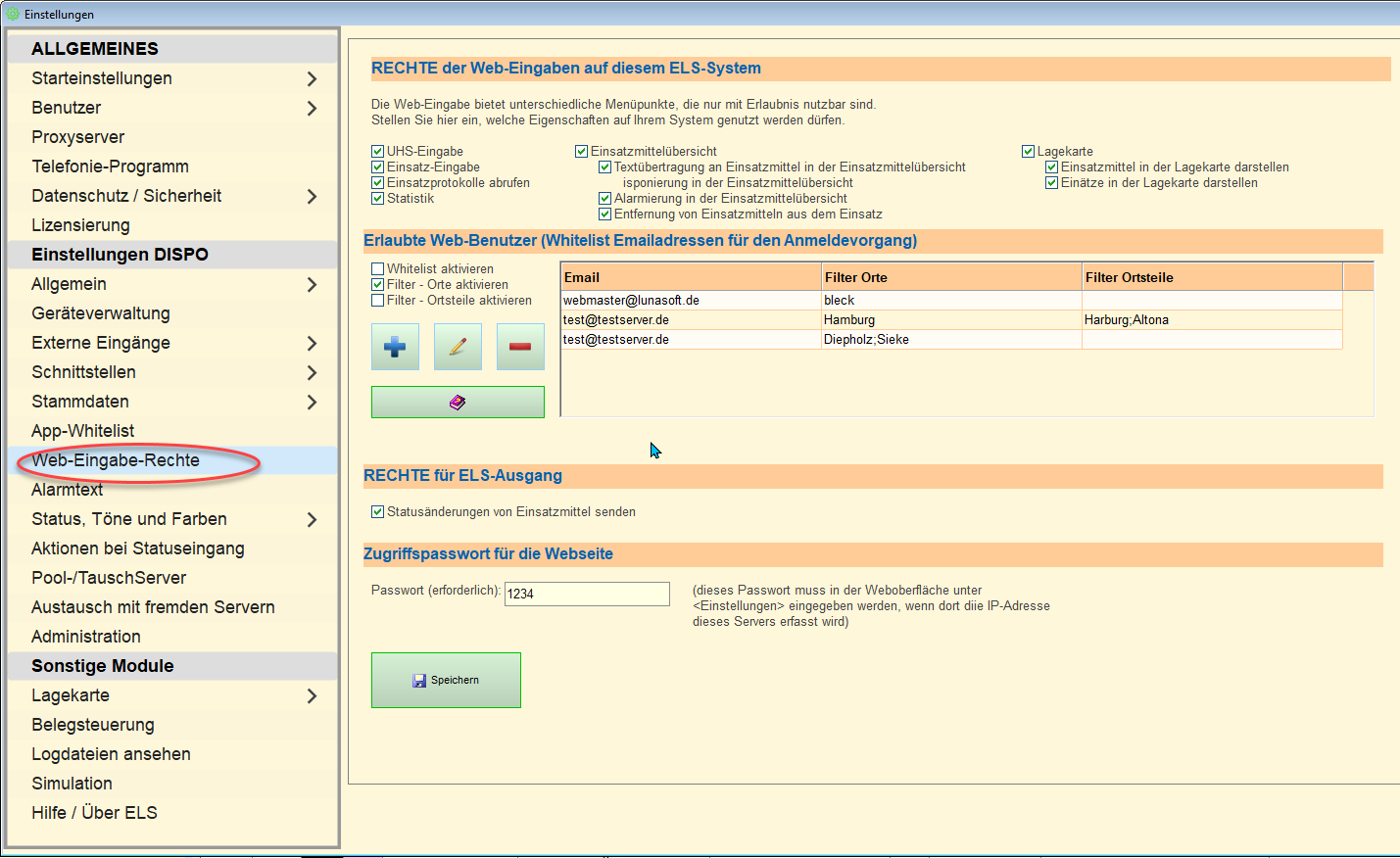
Task: Open Logdateien ansehen from sidebar
Action: 111,754
